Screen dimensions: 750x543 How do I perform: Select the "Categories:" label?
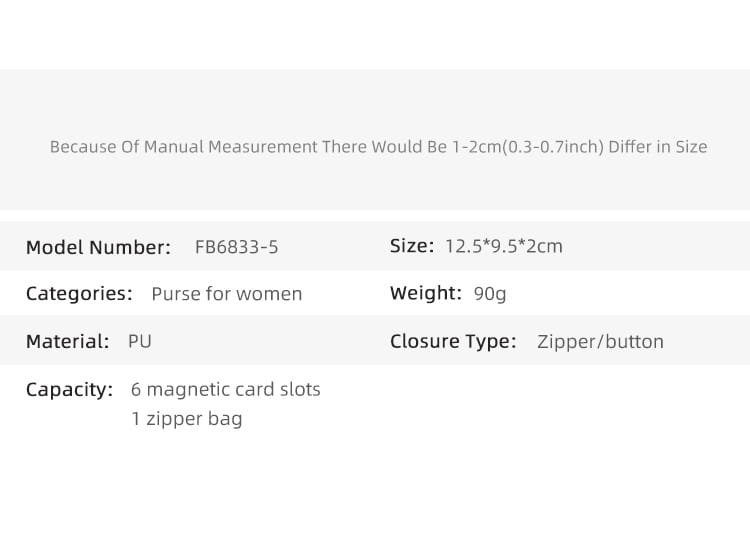79,294
